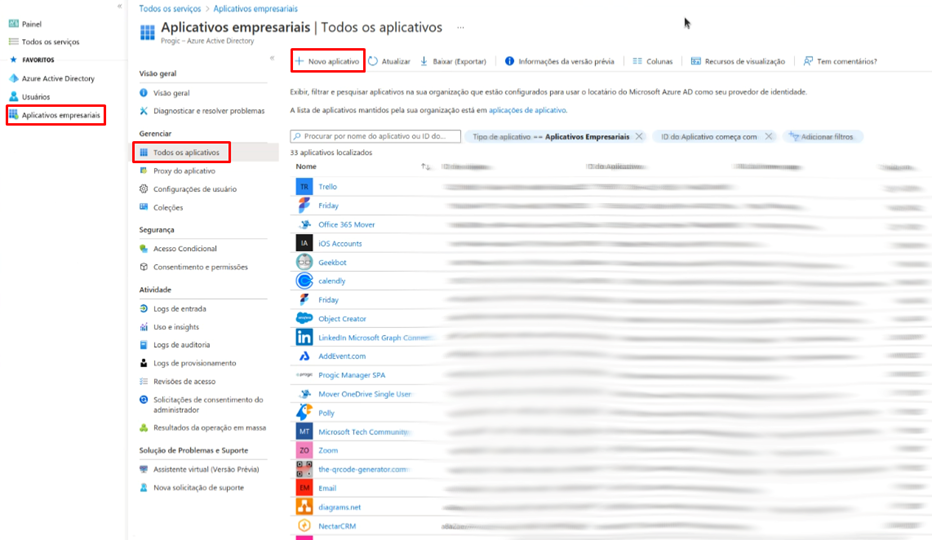
Task: Click the diagrams.net app icon
Action: [x=304, y=507]
